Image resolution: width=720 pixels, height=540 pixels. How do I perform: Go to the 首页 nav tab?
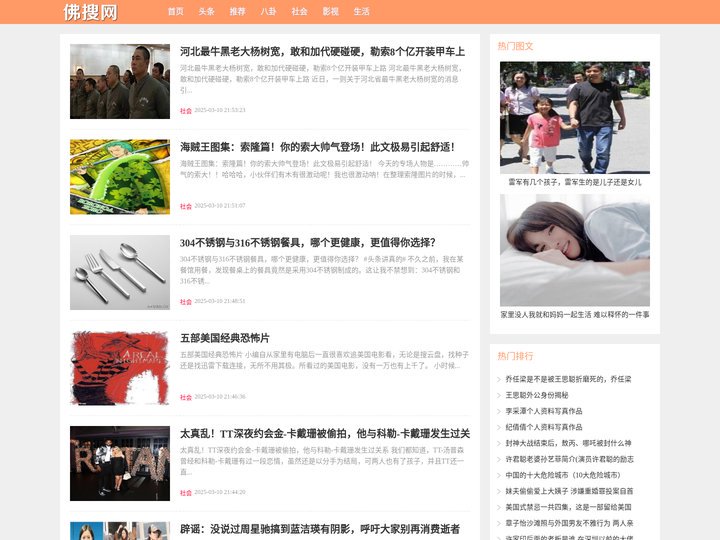[175, 11]
